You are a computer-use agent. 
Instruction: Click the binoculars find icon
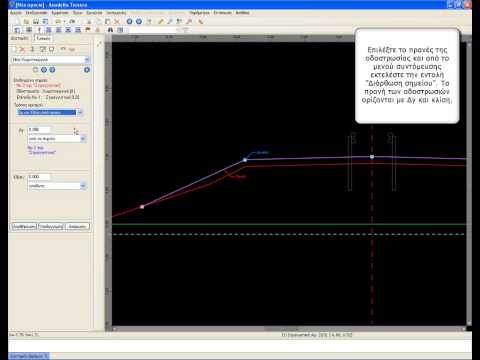110,30
